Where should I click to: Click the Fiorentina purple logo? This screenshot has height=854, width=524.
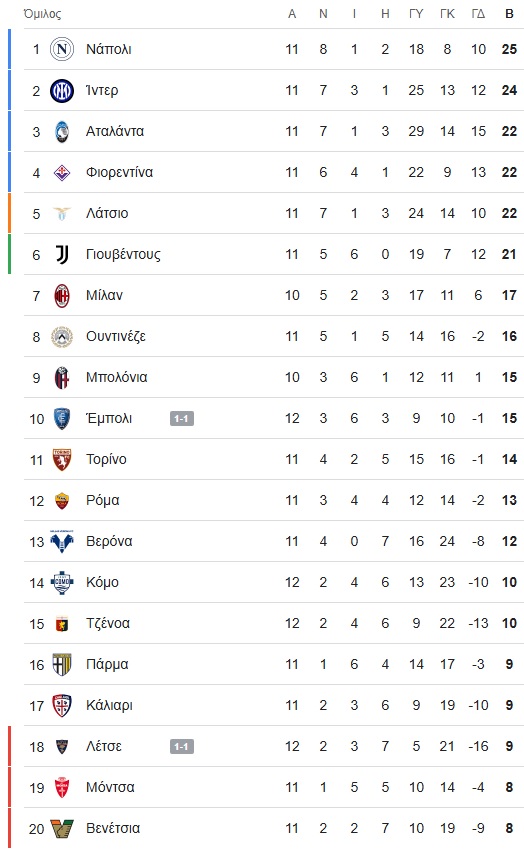(62, 173)
